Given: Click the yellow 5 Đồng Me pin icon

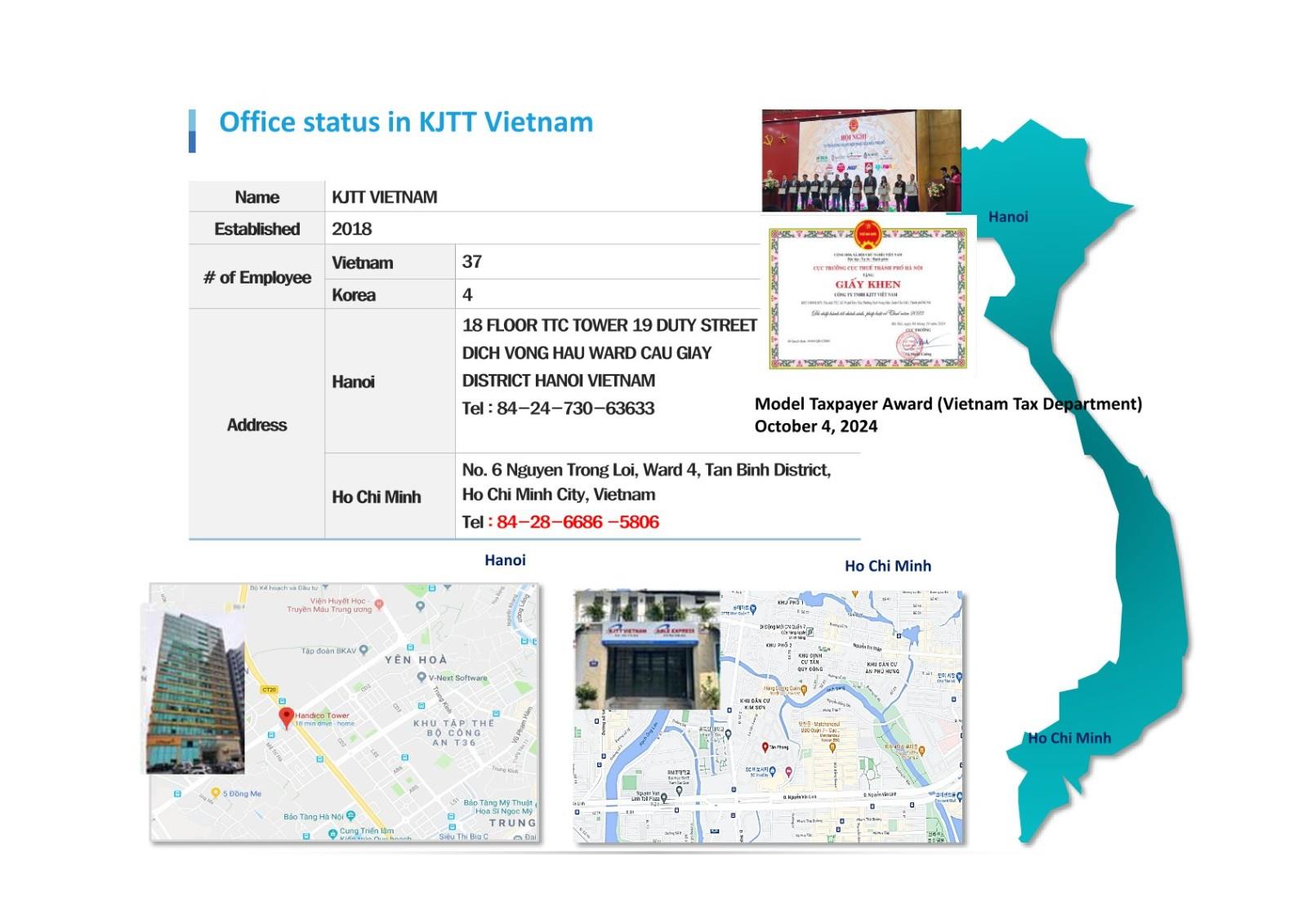Looking at the screenshot, I should (x=216, y=792).
